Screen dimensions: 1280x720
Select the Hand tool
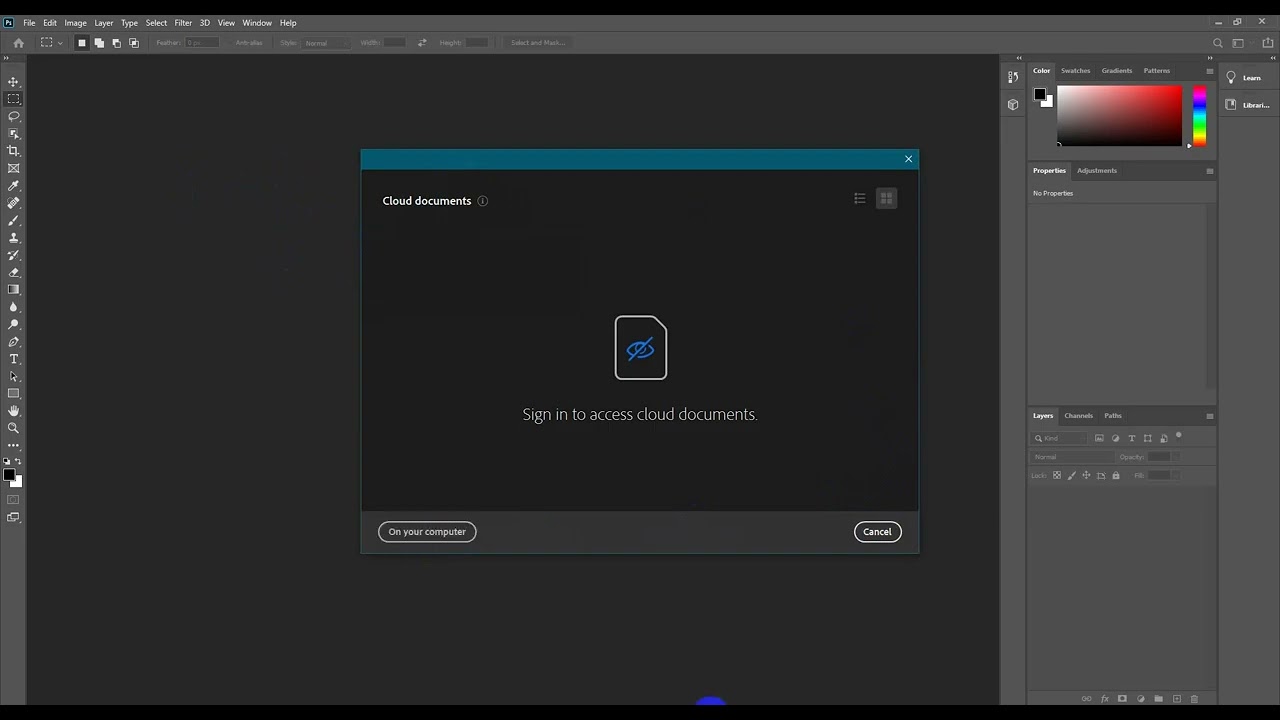[13, 411]
